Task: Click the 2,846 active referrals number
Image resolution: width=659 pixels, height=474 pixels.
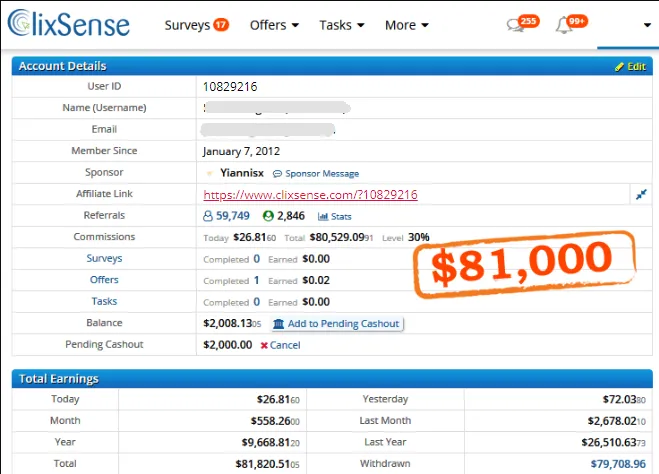Action: click(291, 216)
